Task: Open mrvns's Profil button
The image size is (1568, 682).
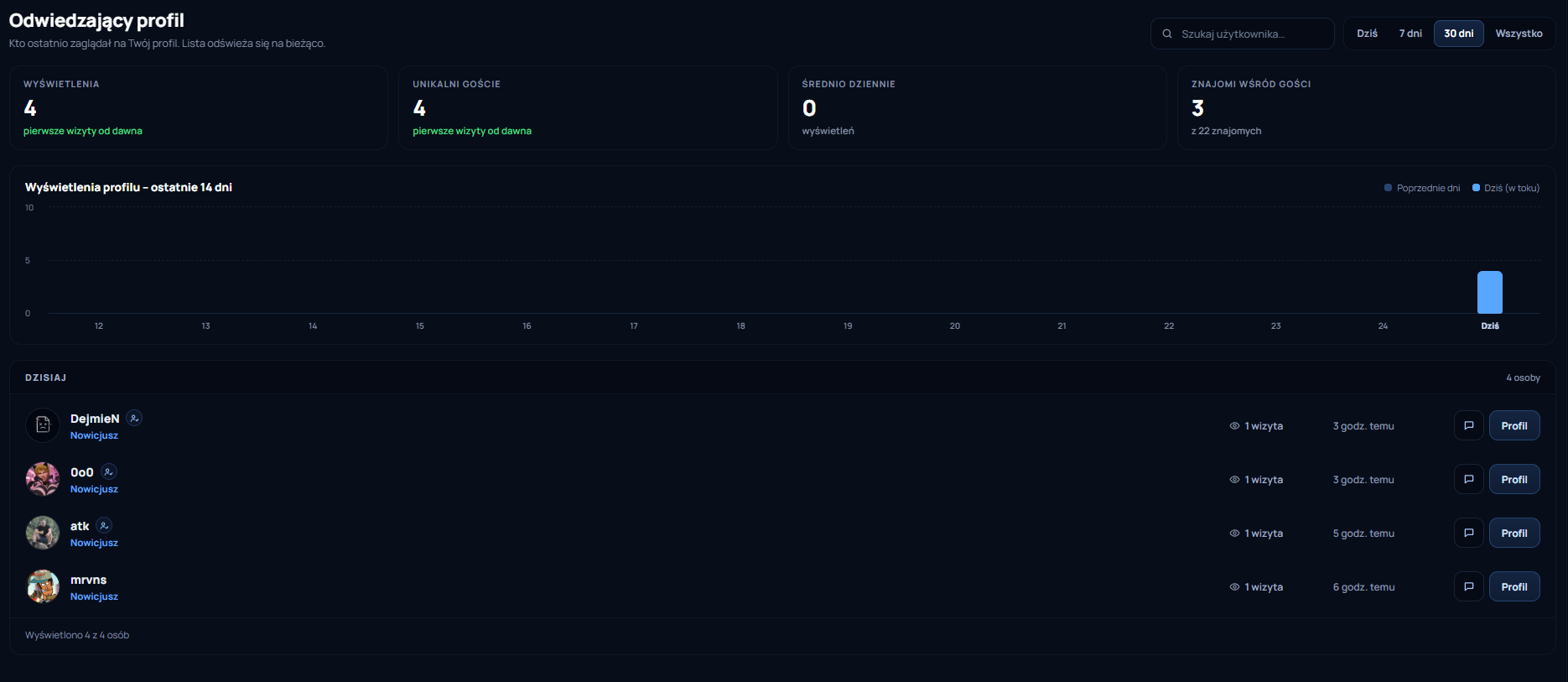Action: click(1514, 586)
